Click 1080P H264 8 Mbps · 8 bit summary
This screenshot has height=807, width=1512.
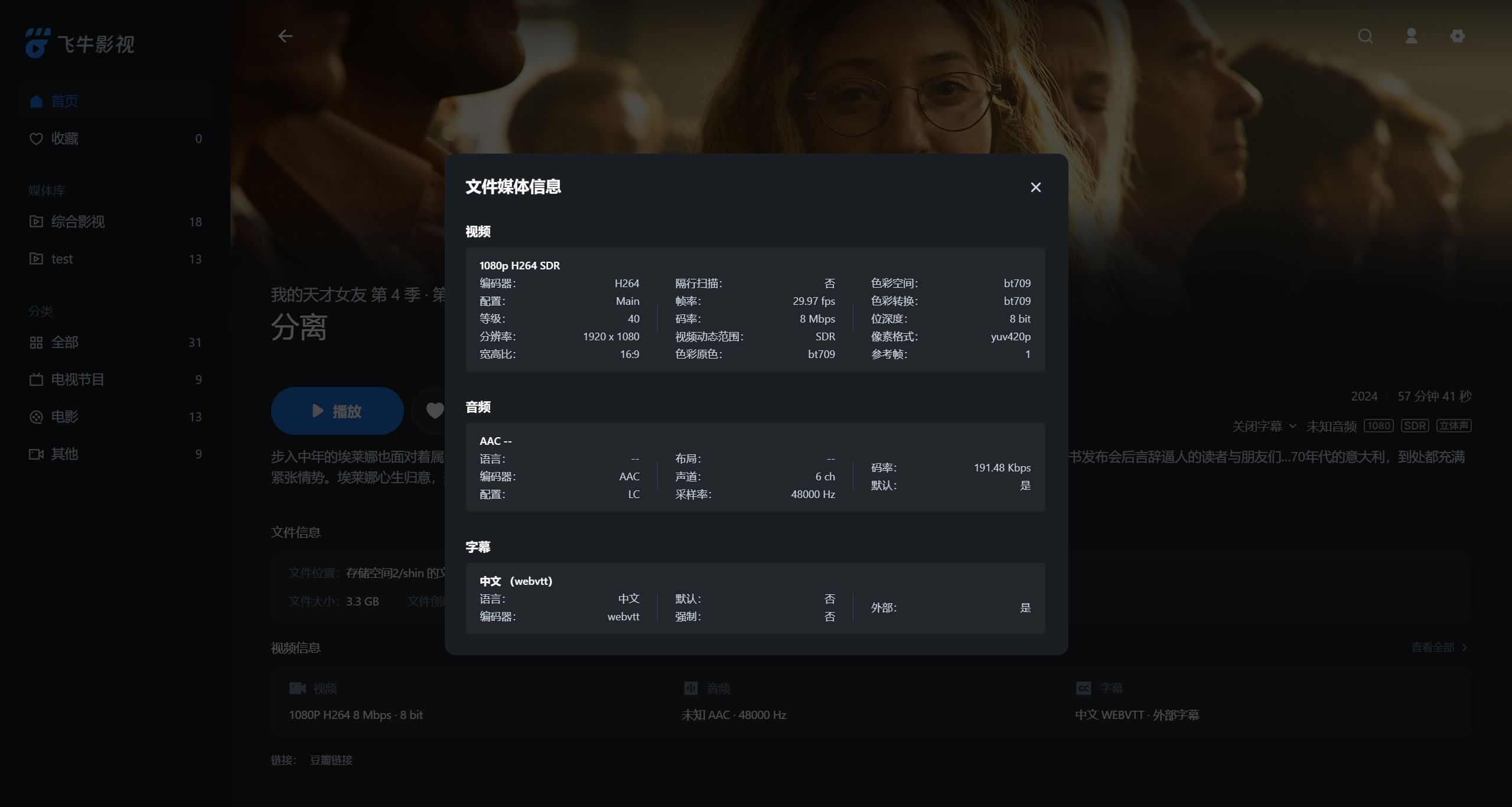point(356,715)
